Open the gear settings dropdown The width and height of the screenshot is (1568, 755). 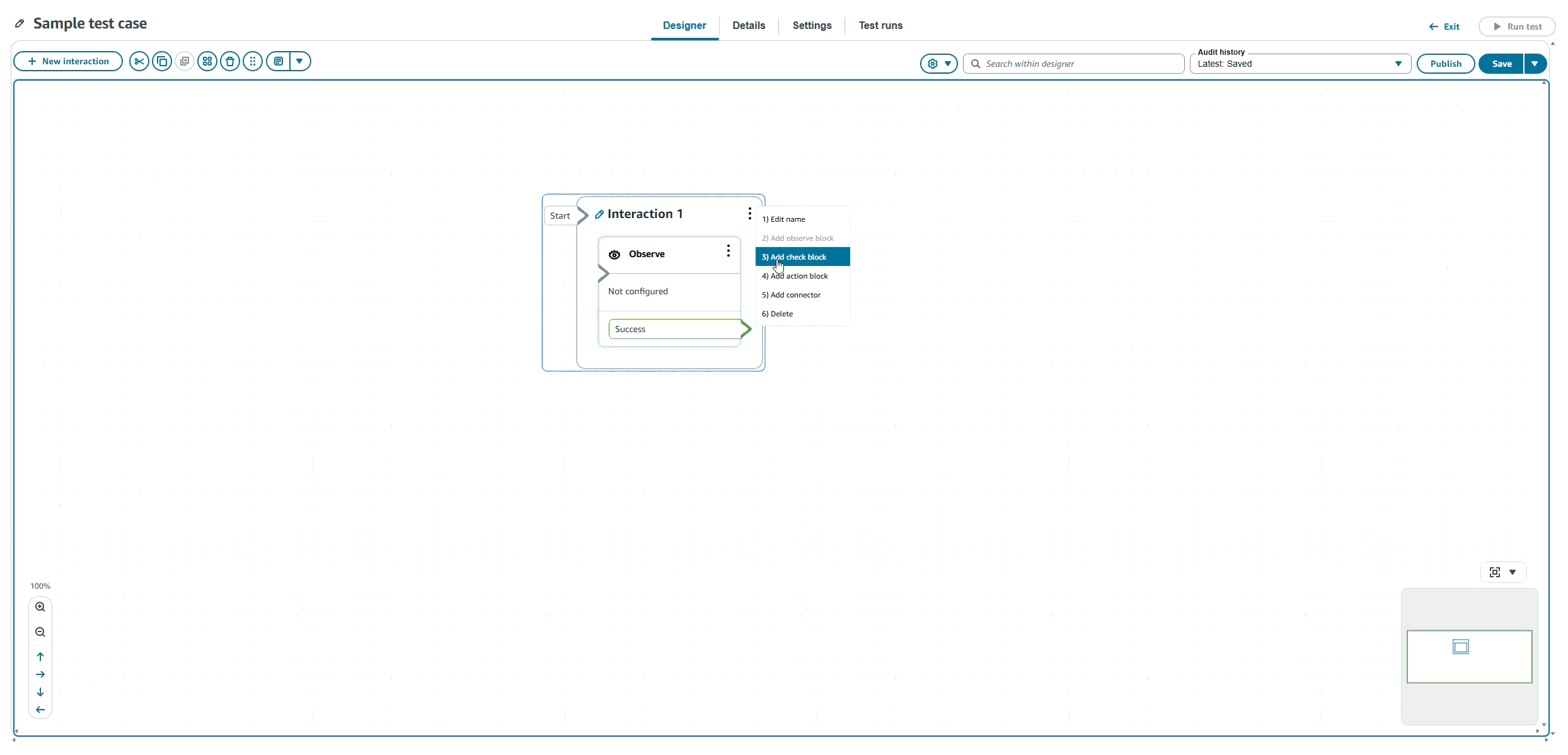tap(938, 64)
